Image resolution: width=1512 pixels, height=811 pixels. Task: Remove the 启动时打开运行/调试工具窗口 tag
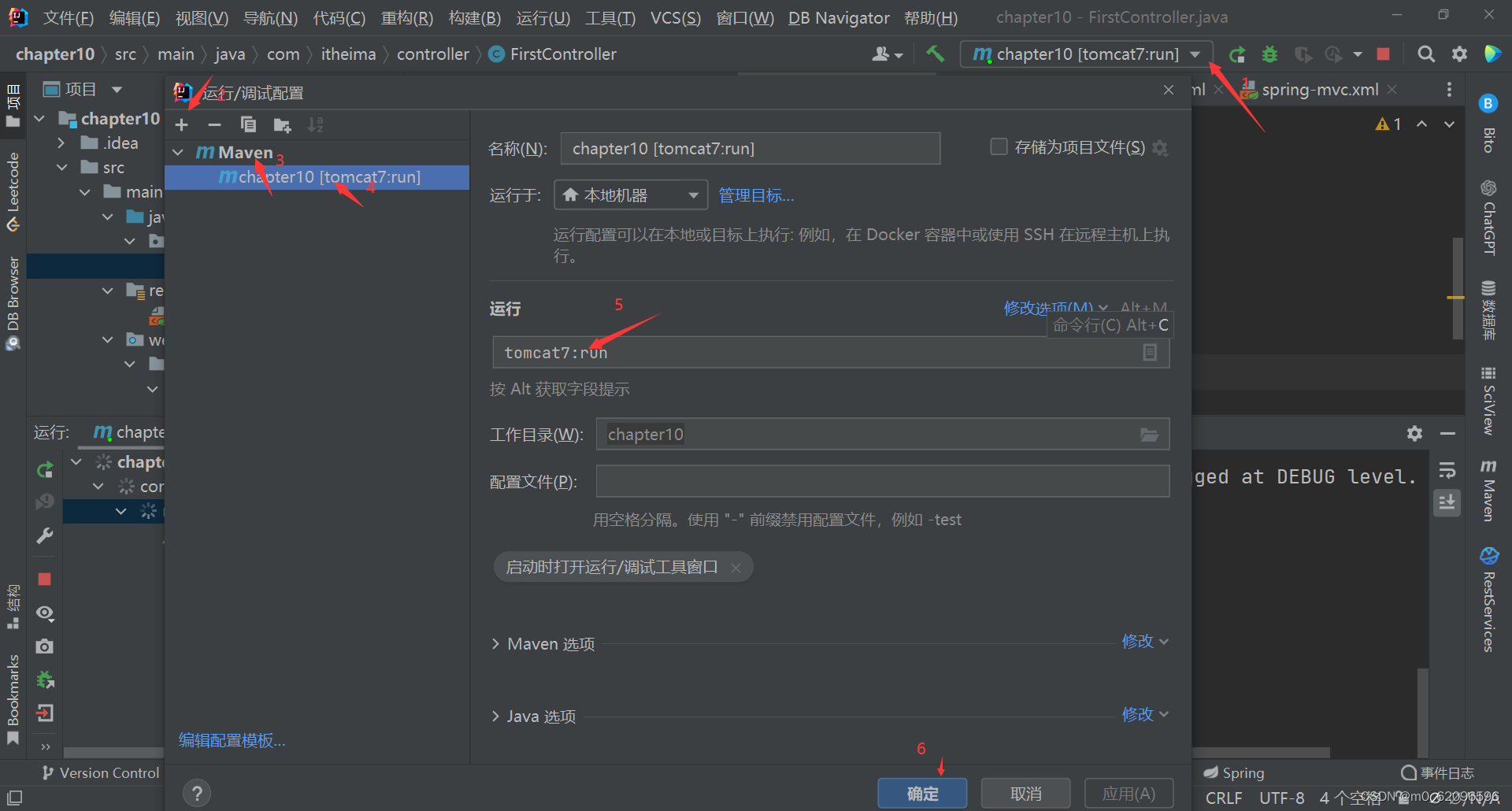click(736, 568)
